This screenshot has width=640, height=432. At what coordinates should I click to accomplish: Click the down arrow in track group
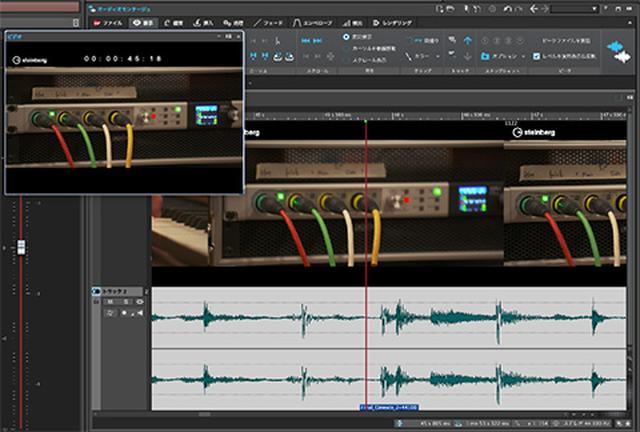click(468, 56)
